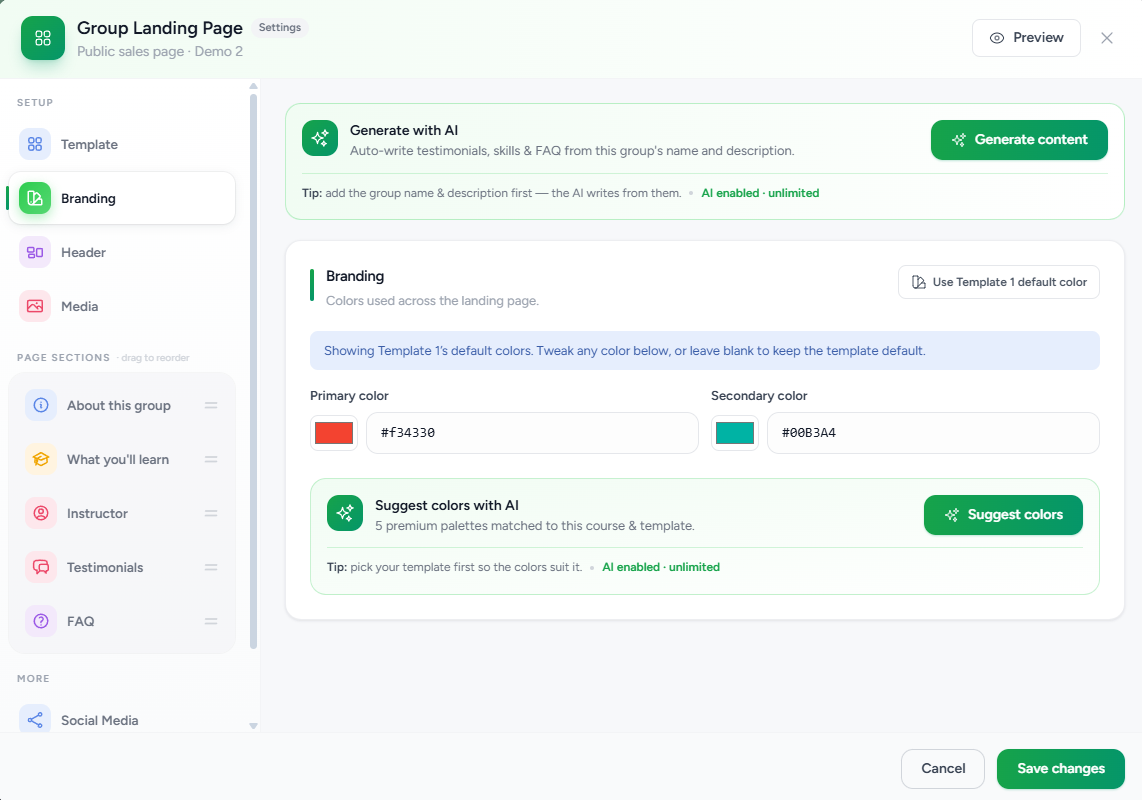Click the primary color hex input #f34330
The image size is (1142, 800).
532,433
